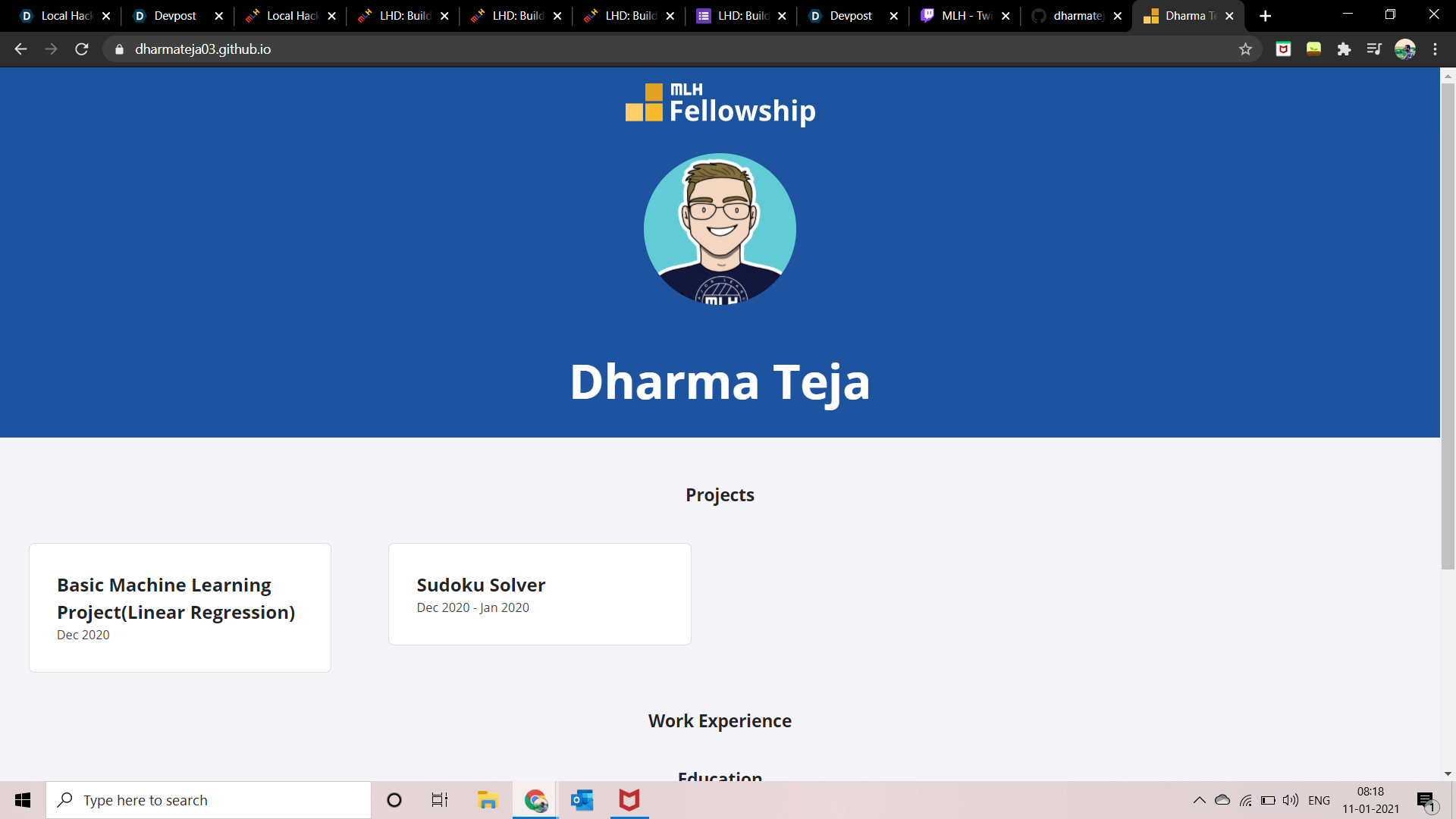Open the Sudoku Solver project card

tap(539, 594)
